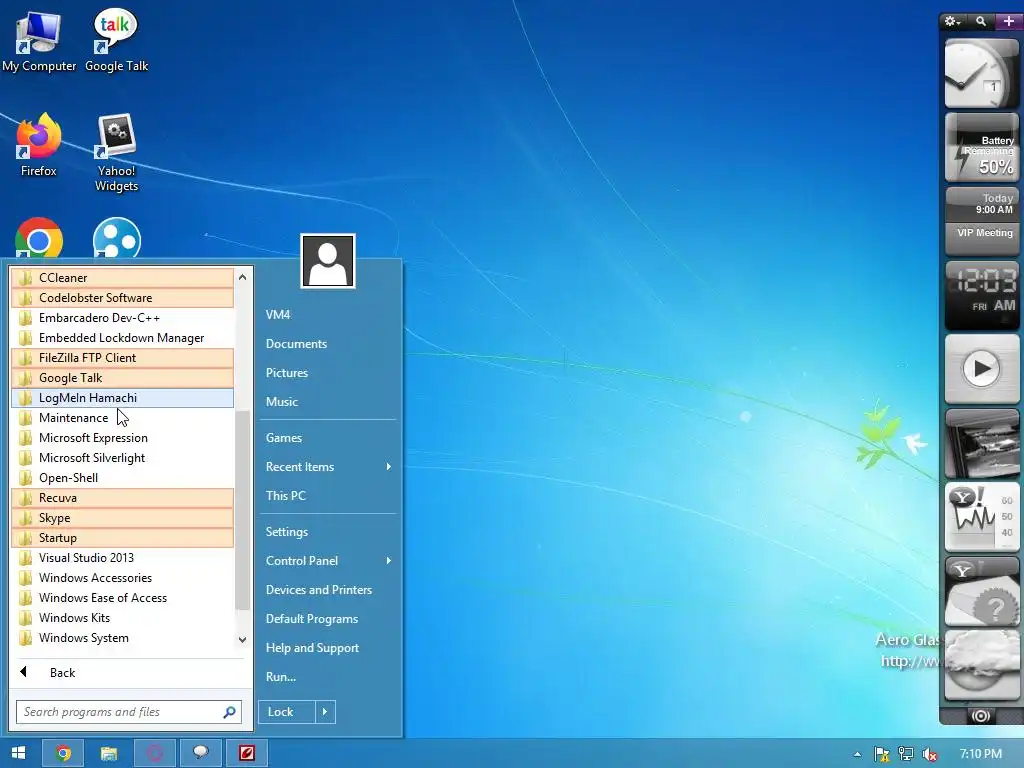Image resolution: width=1024 pixels, height=768 pixels.
Task: Open Chrome from the taskbar
Action: [x=63, y=754]
